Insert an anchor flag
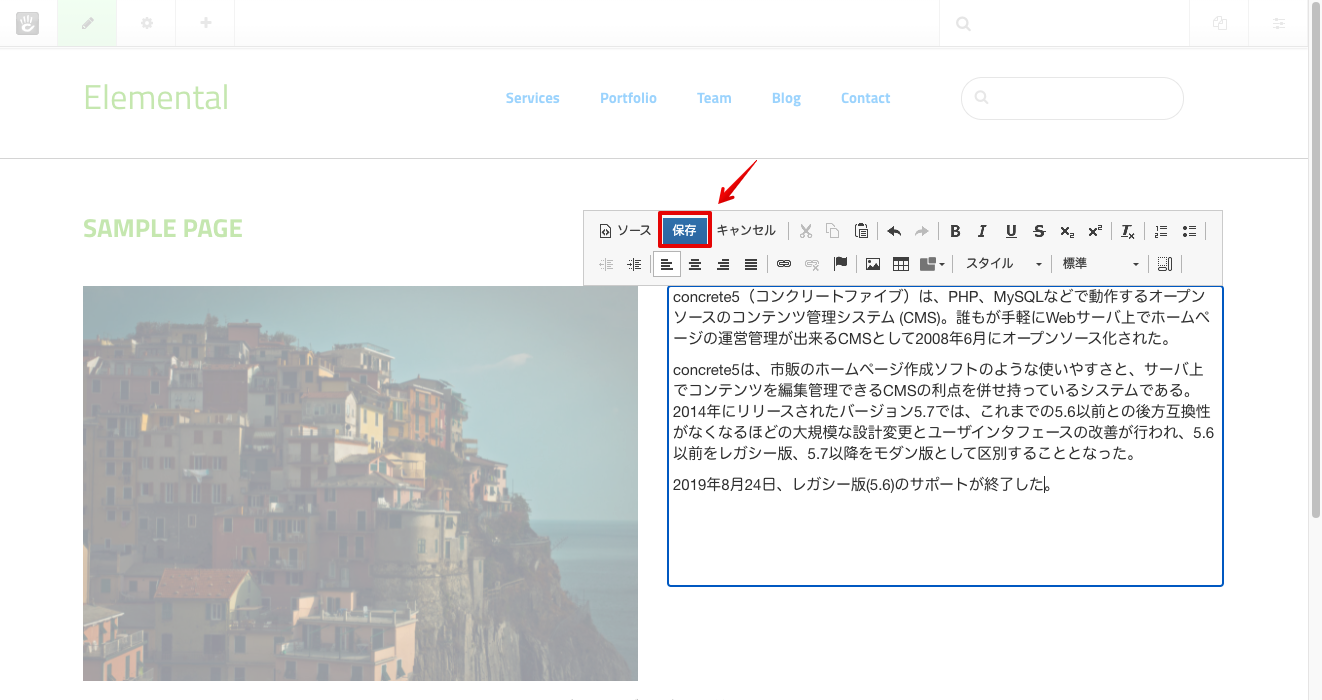 tap(840, 263)
